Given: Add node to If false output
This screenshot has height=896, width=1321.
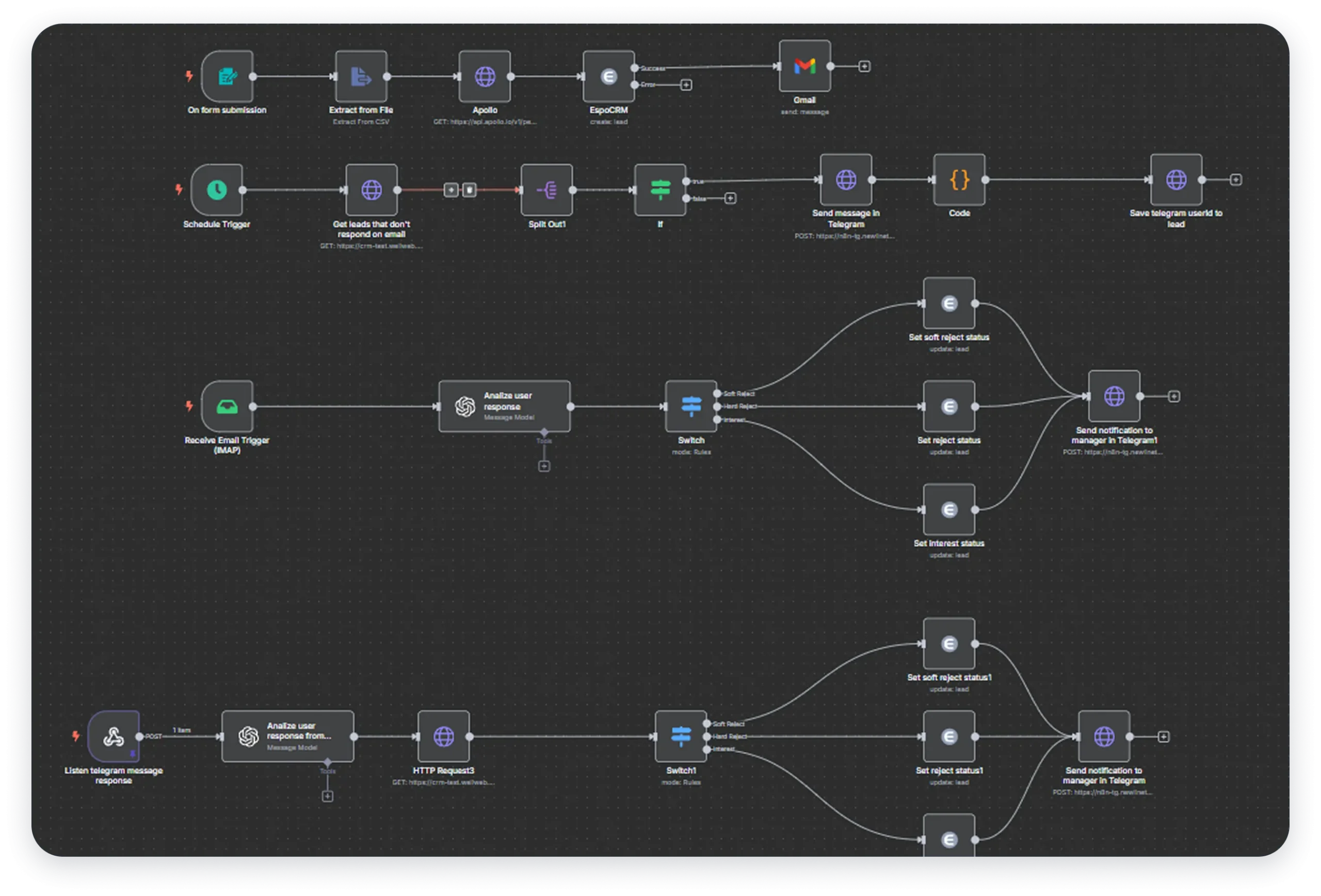Looking at the screenshot, I should [730, 198].
